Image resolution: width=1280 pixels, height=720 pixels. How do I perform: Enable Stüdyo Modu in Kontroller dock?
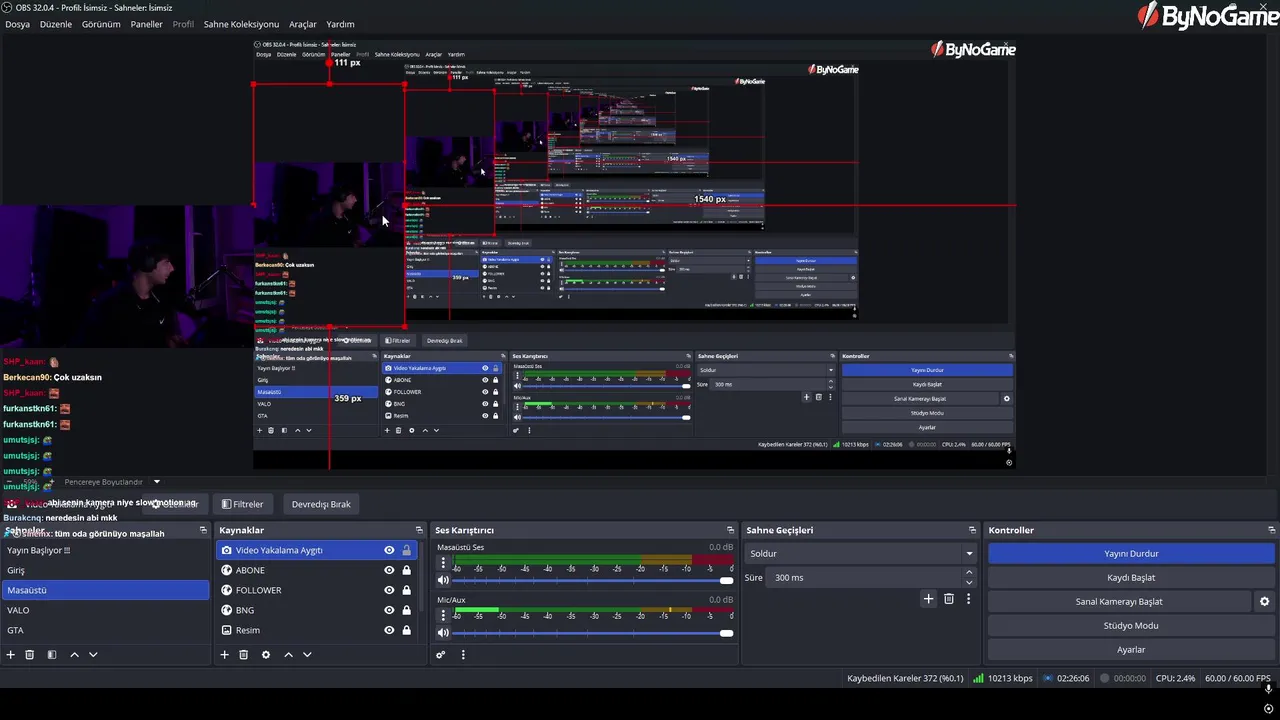click(1131, 625)
